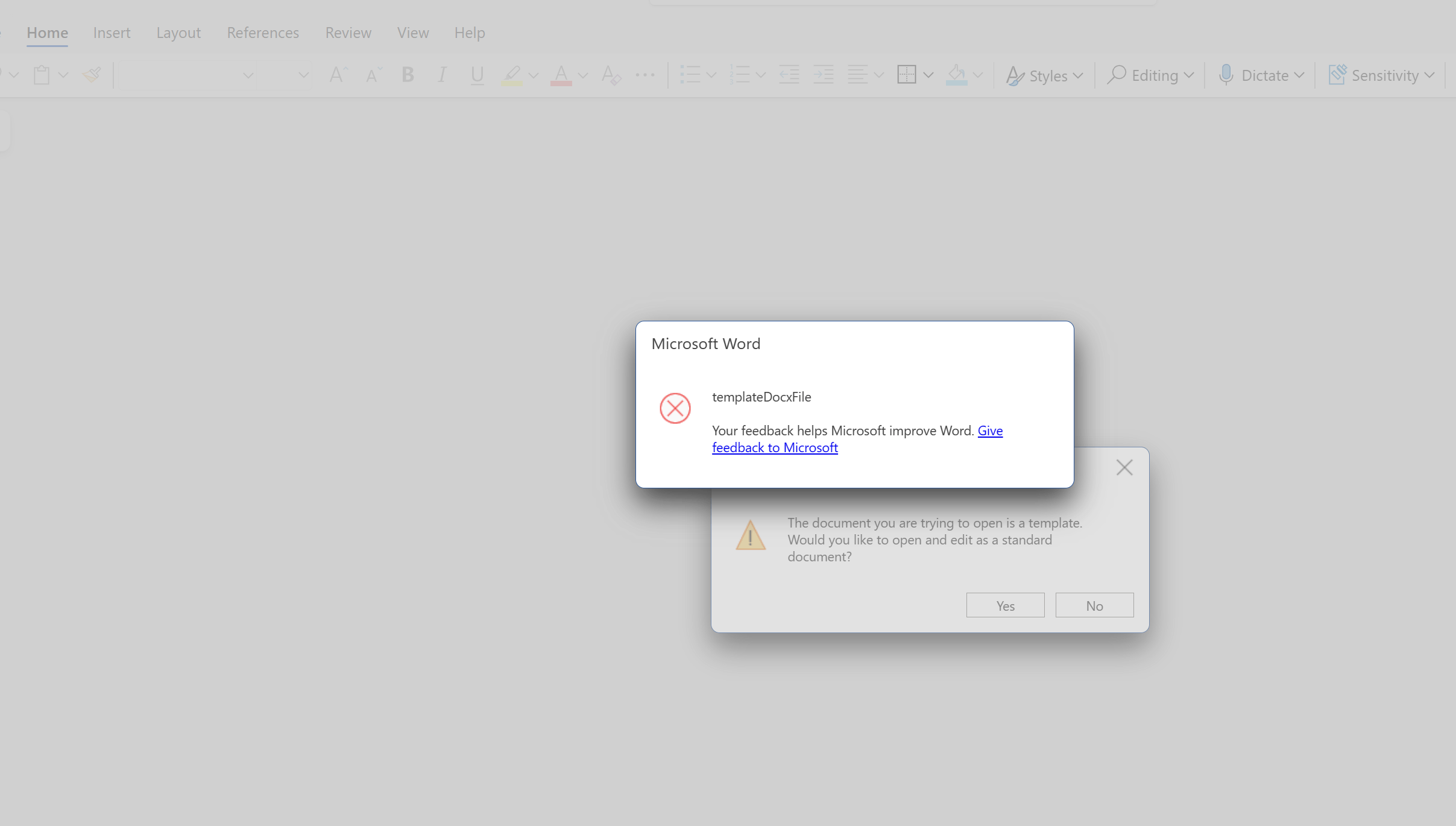The height and width of the screenshot is (826, 1456).
Task: Open the Review tab
Action: [x=348, y=33]
